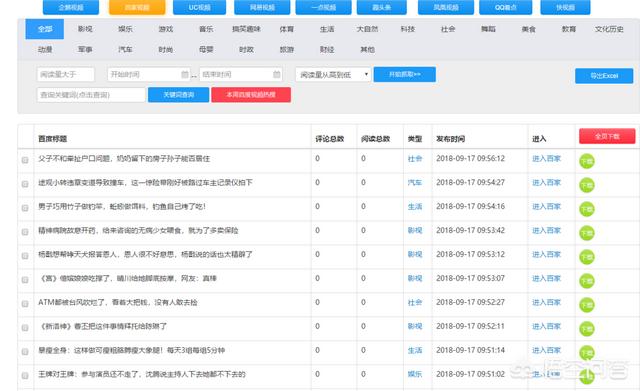Tick the checkbox for the 09:51:14 row

25,351
